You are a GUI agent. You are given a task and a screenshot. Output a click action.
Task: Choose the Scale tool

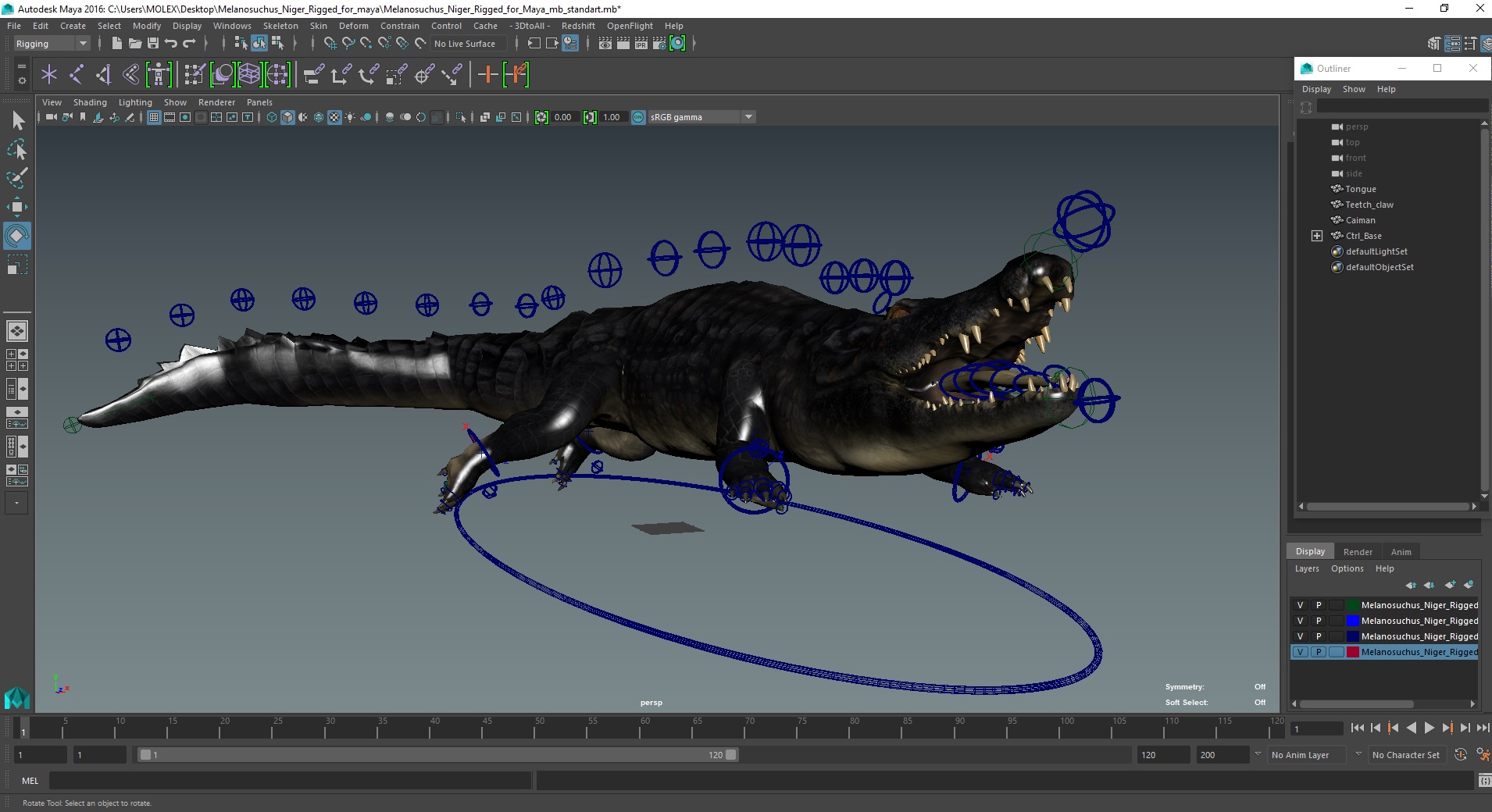pyautogui.click(x=17, y=265)
